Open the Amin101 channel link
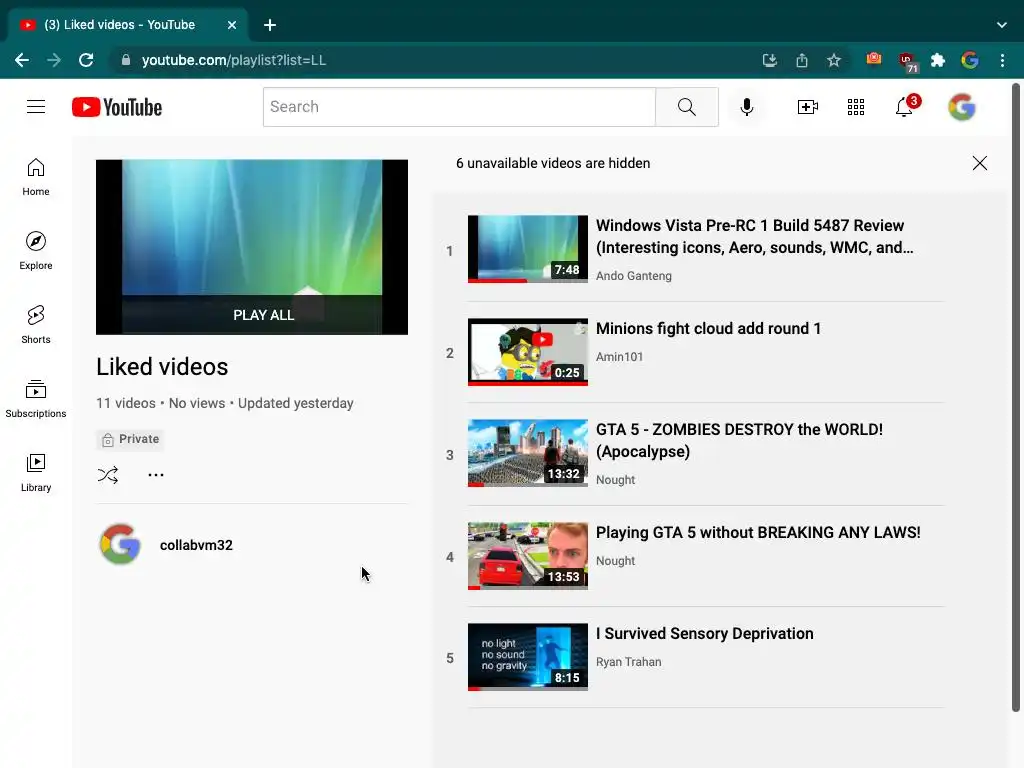Screen dimensions: 1024x768 tap(619, 357)
